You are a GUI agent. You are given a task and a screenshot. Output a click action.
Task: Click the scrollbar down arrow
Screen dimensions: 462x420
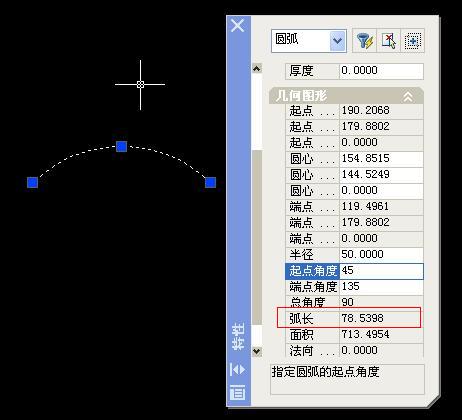coord(256,351)
